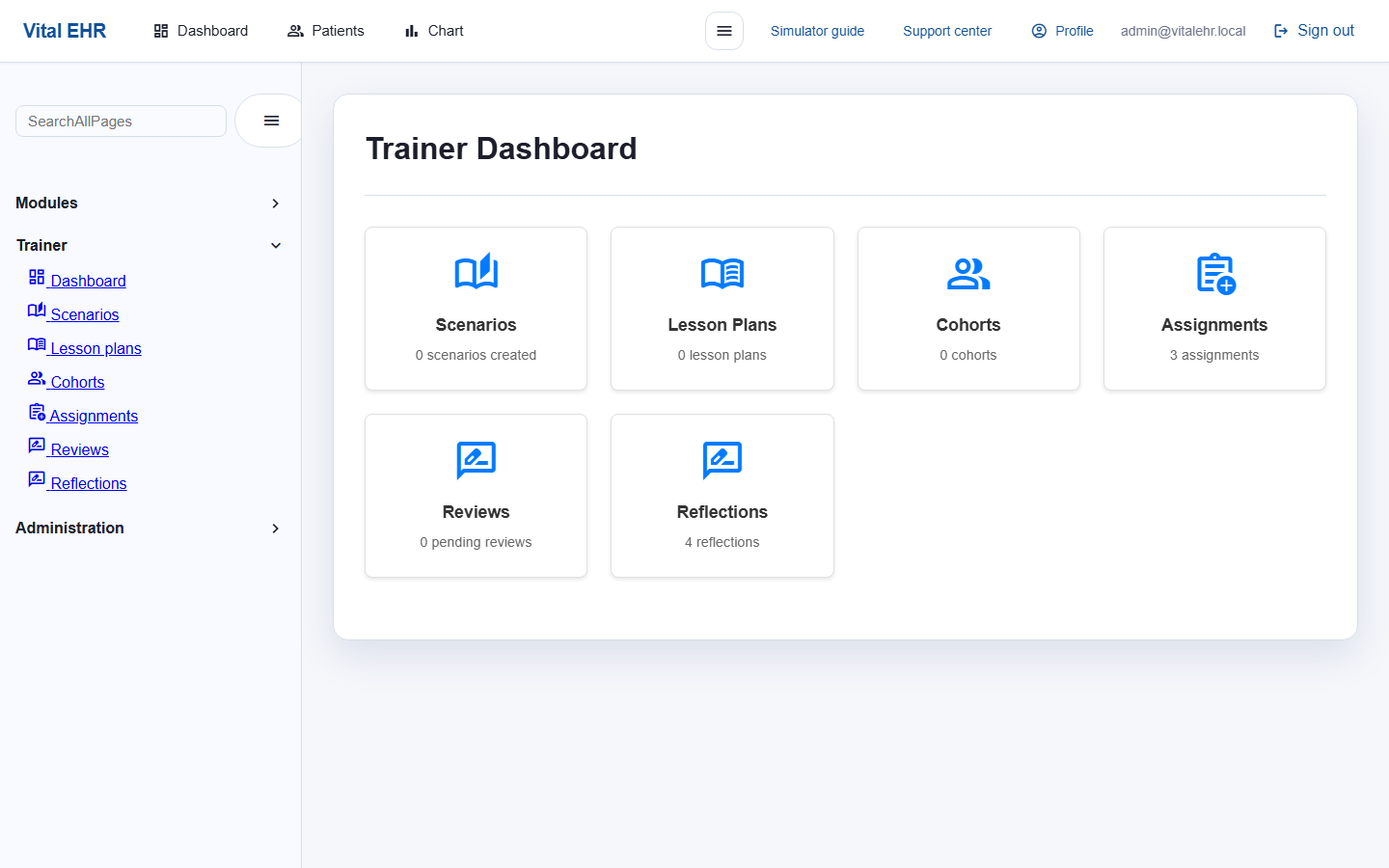Click the large Cohorts card people icon
The height and width of the screenshot is (868, 1389).
pos(968,274)
